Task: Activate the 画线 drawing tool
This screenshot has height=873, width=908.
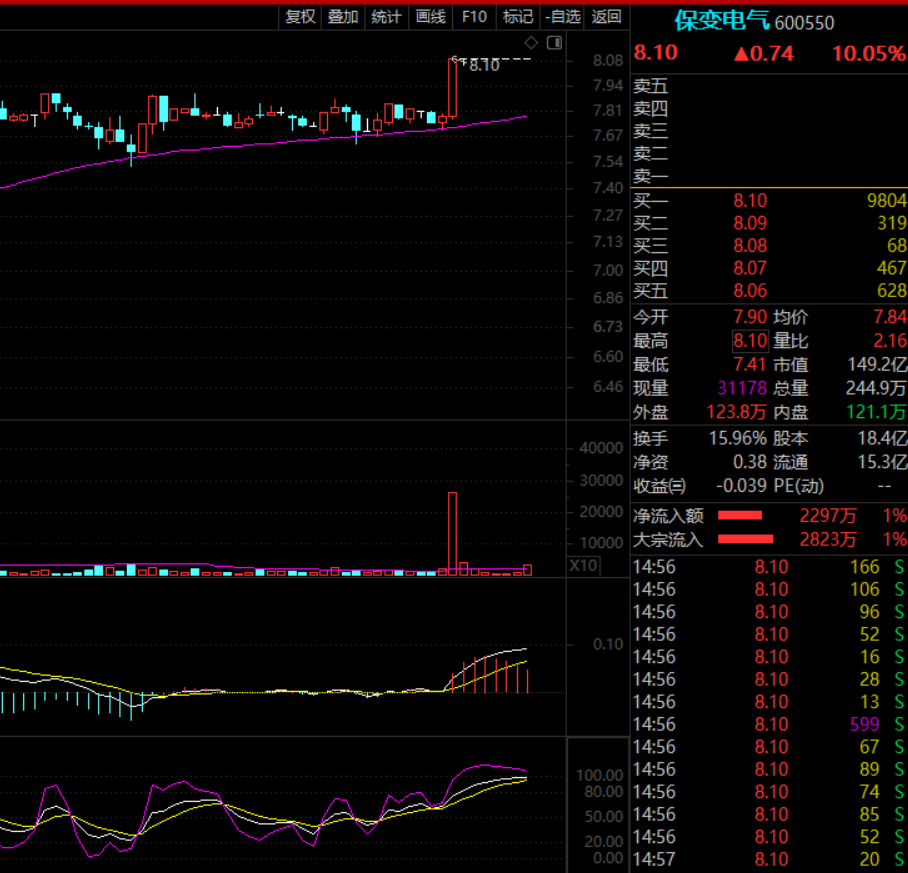Action: (431, 17)
